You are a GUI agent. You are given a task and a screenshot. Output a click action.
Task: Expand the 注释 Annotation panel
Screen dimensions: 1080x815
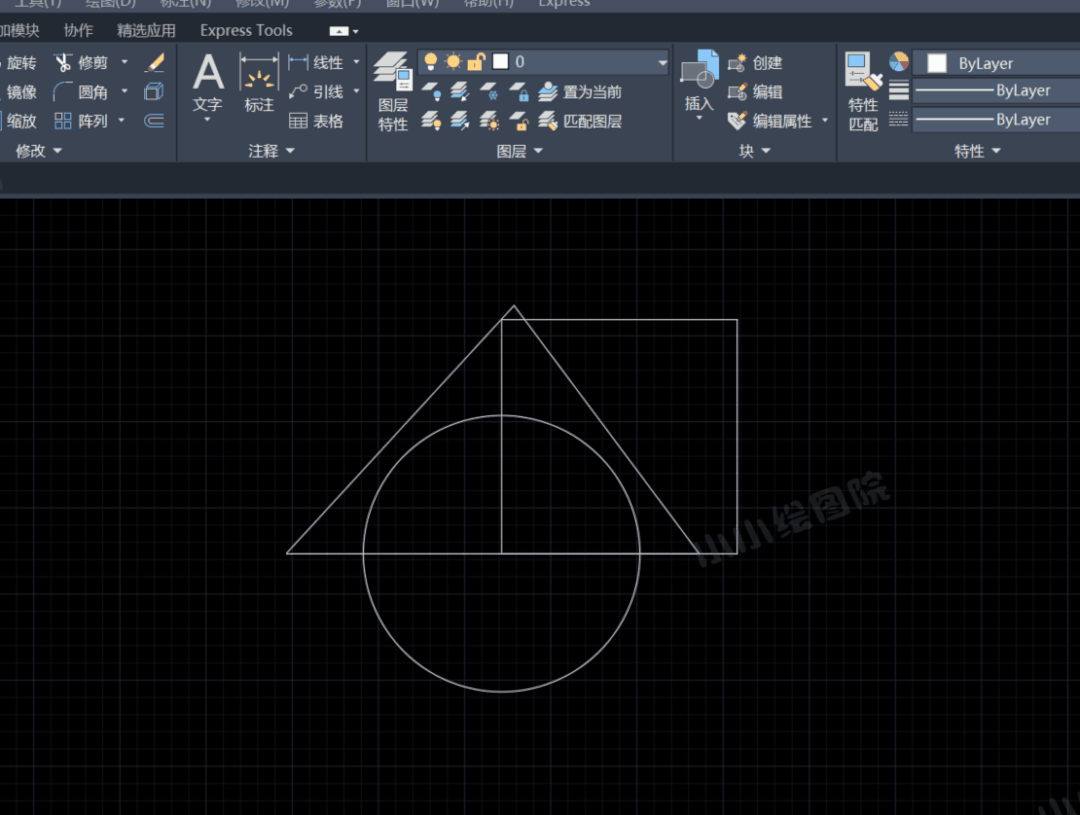[x=271, y=151]
